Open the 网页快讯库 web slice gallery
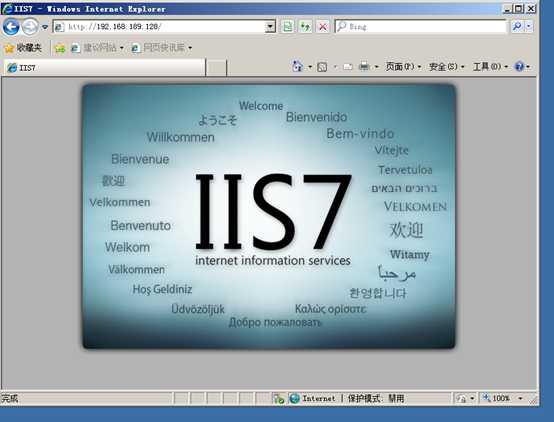Viewport: 554px width, 422px height. [x=161, y=48]
